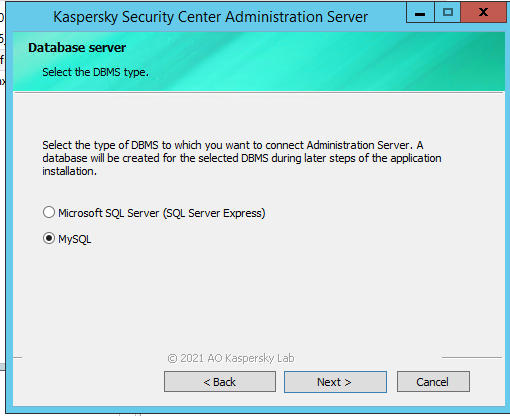Click the 'Select the type of DBMS' description paragraph
This screenshot has height=416, width=510.
click(242, 158)
